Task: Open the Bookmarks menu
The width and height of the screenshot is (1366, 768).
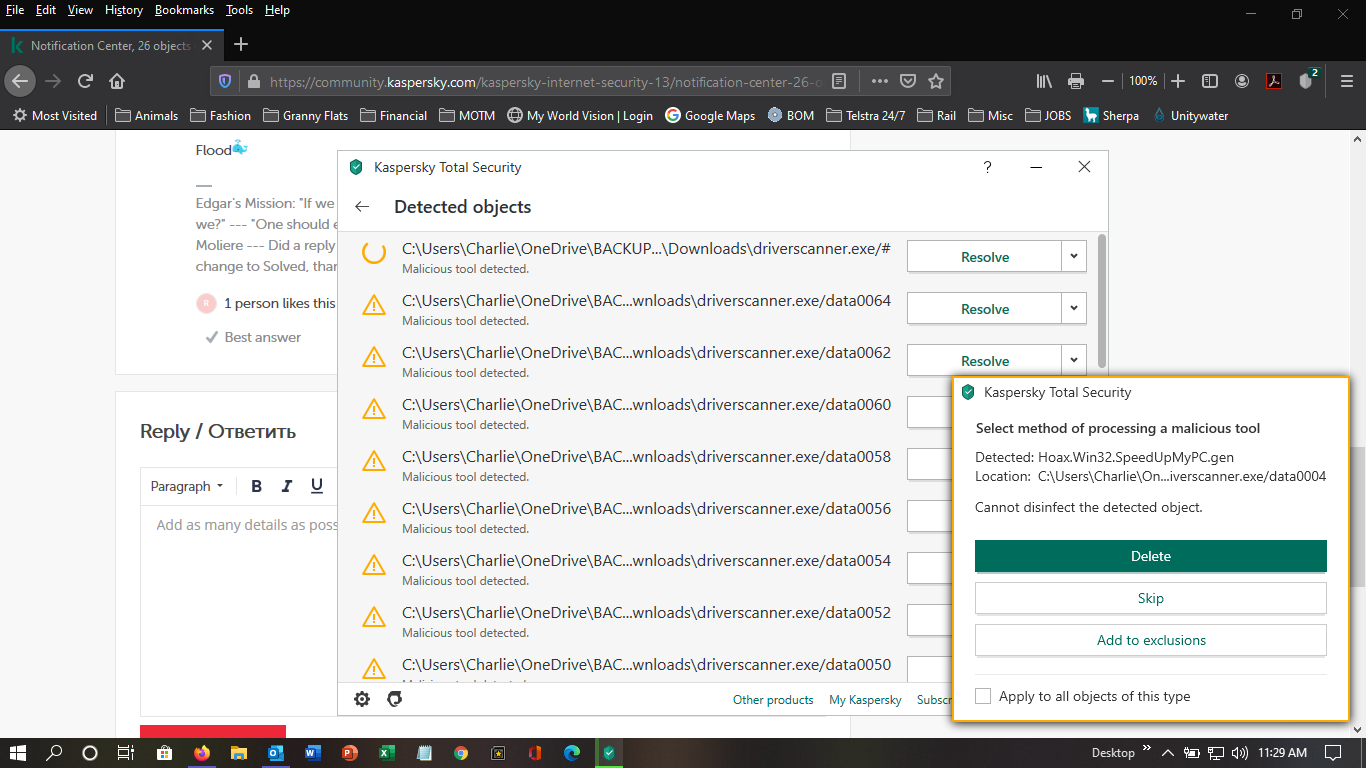Action: click(184, 10)
